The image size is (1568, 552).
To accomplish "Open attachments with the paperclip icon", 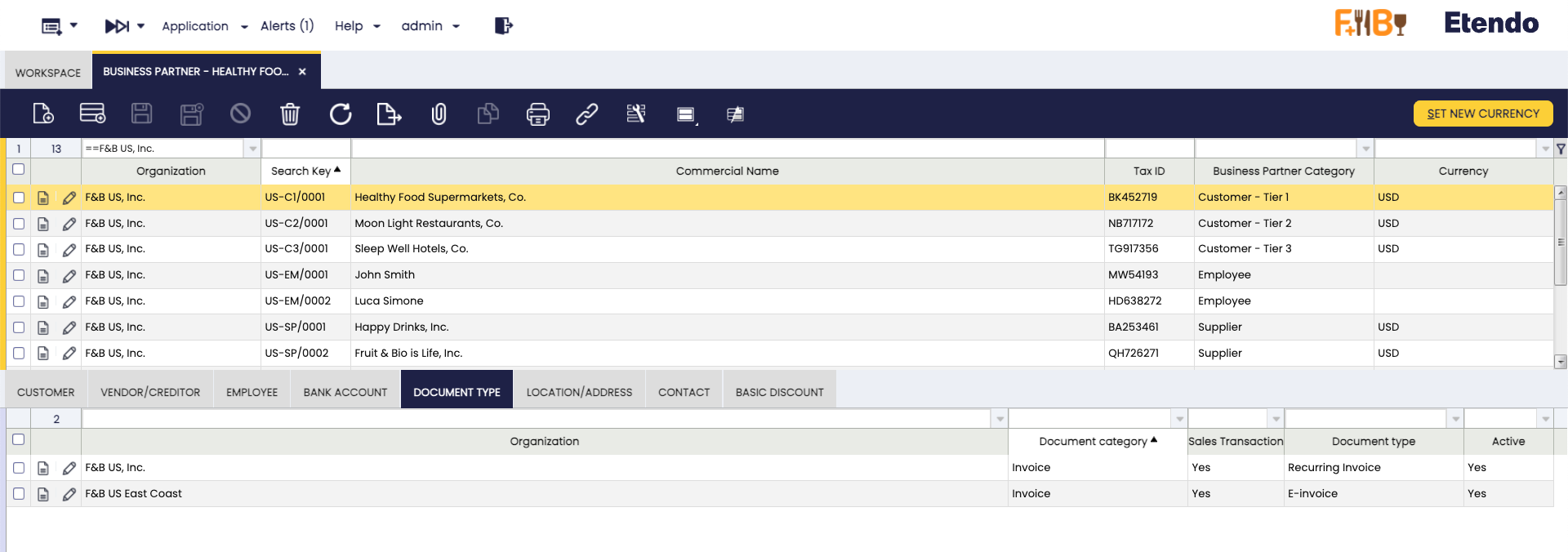I will click(x=439, y=114).
